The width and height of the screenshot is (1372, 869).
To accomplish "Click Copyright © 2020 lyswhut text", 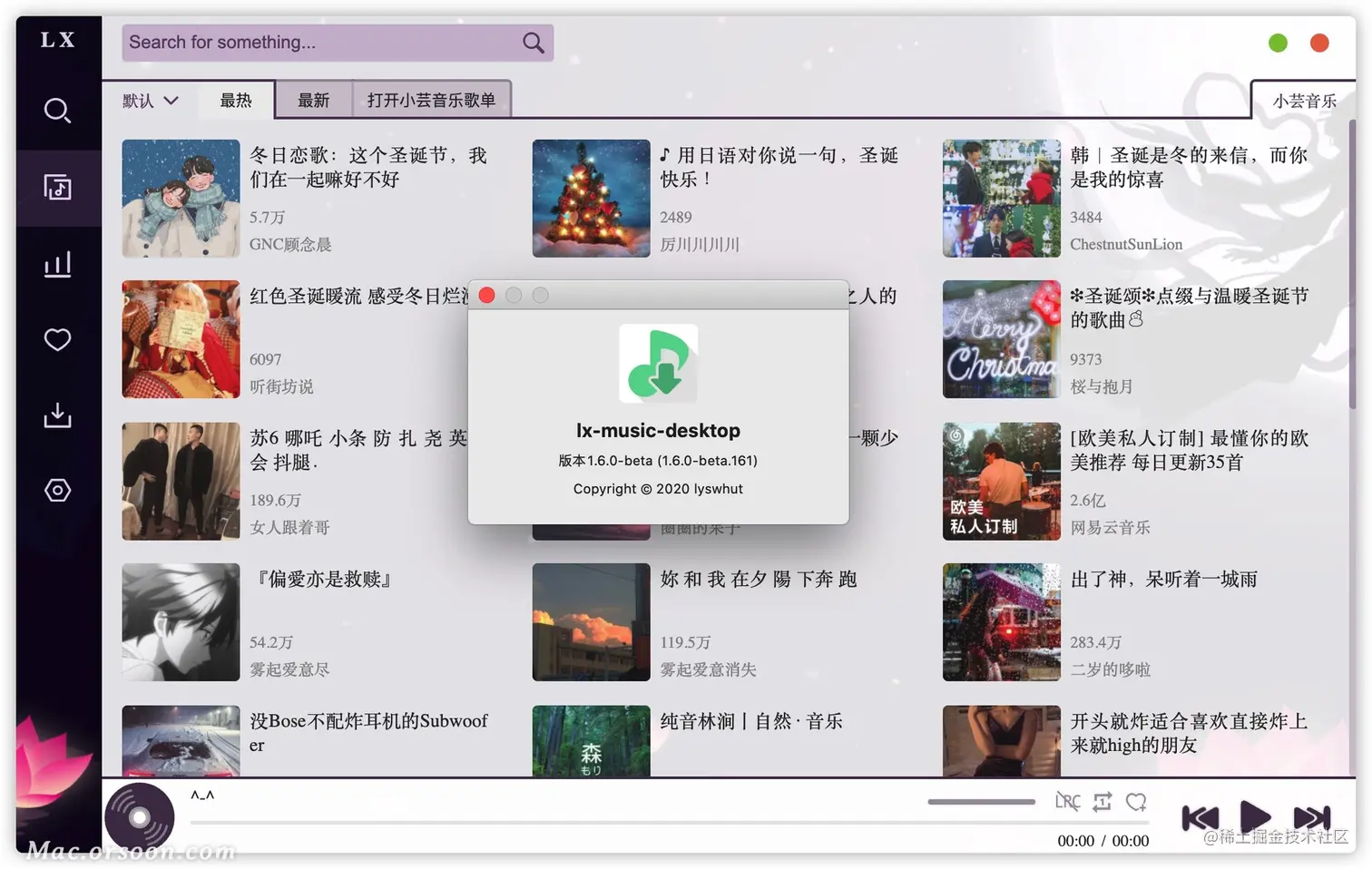I will click(658, 489).
